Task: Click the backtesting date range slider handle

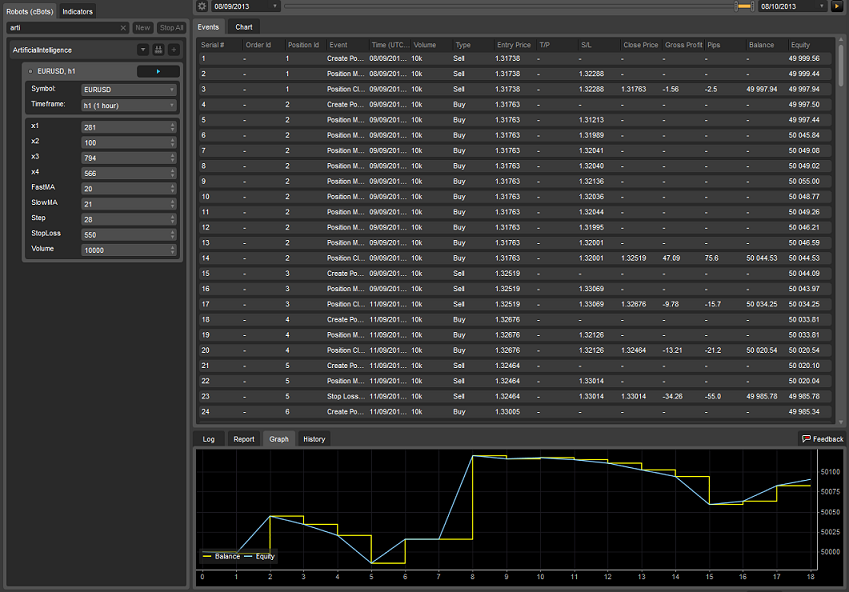Action: (x=745, y=6)
